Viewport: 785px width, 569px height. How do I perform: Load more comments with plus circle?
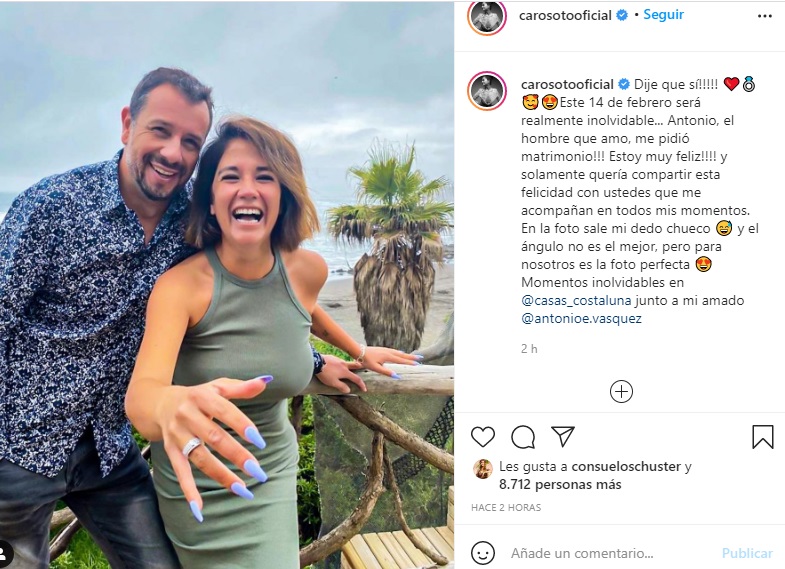(621, 391)
